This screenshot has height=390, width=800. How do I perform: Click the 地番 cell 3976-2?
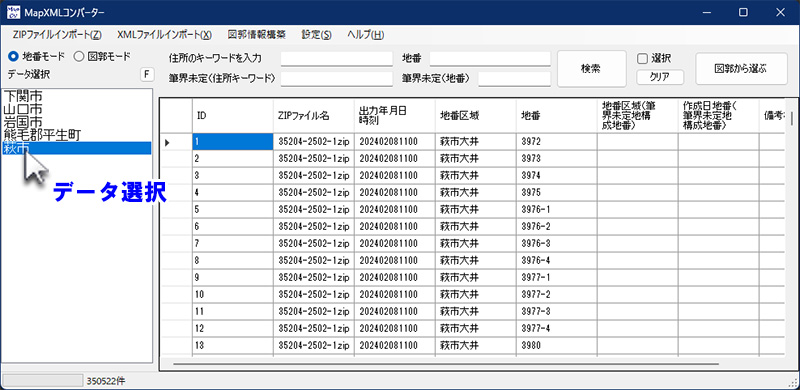(x=557, y=227)
